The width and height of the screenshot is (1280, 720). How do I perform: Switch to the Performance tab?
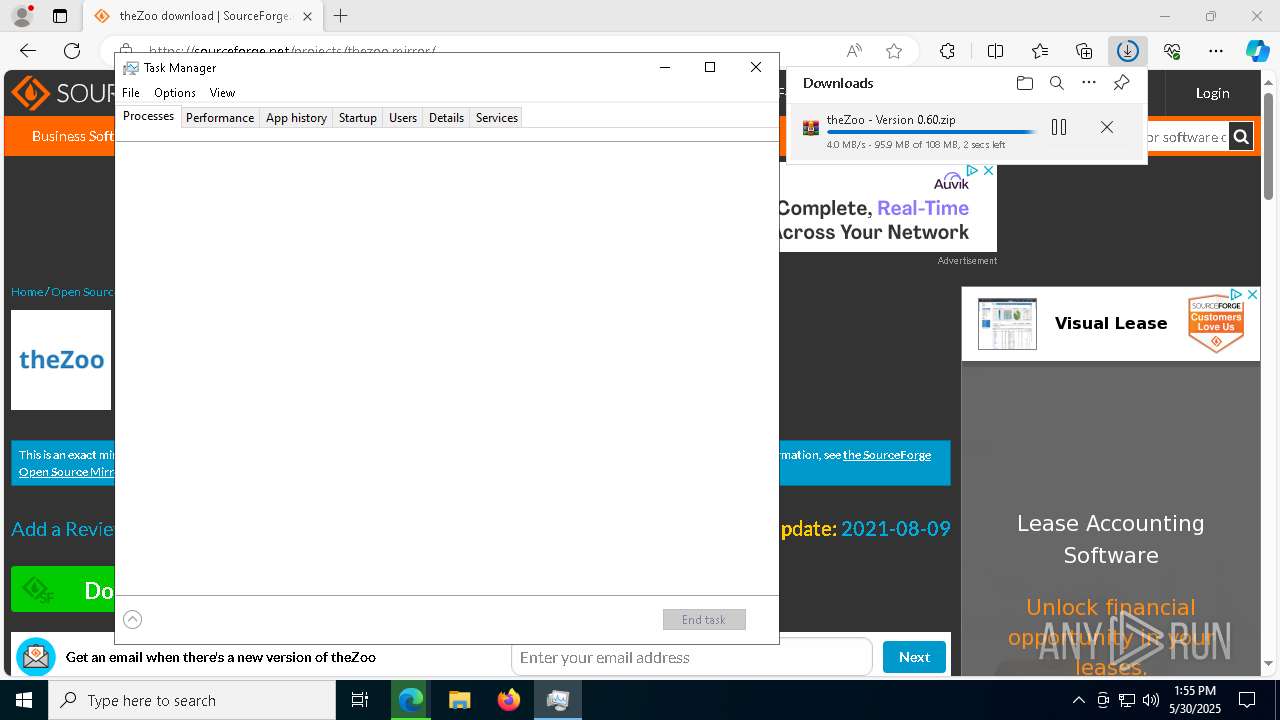click(220, 117)
